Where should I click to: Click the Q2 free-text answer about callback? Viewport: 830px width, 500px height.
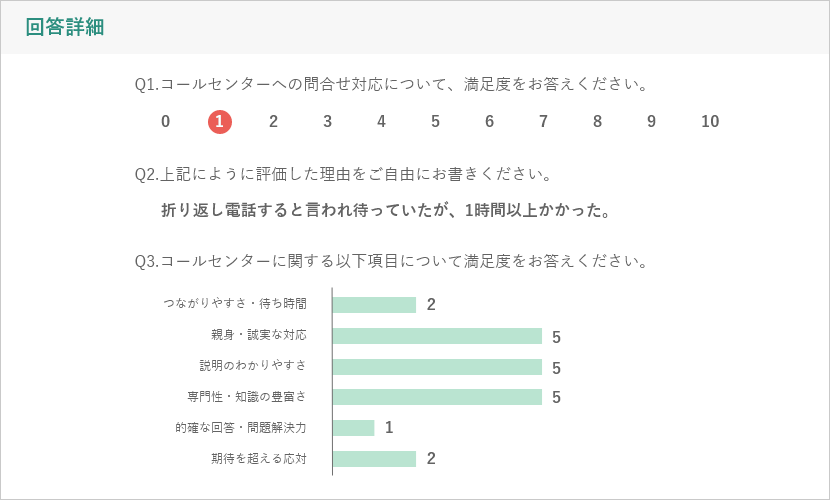click(386, 211)
